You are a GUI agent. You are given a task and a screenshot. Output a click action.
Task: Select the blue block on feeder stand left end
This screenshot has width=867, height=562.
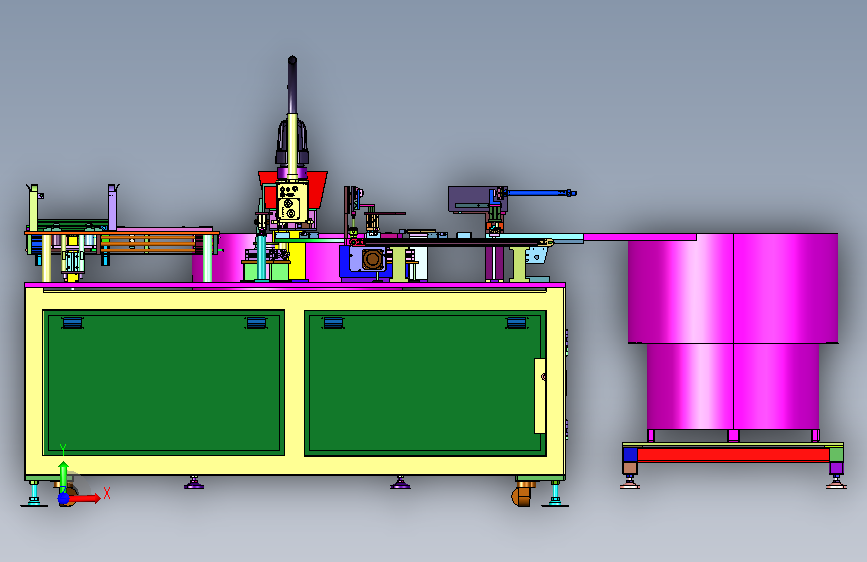[630, 455]
